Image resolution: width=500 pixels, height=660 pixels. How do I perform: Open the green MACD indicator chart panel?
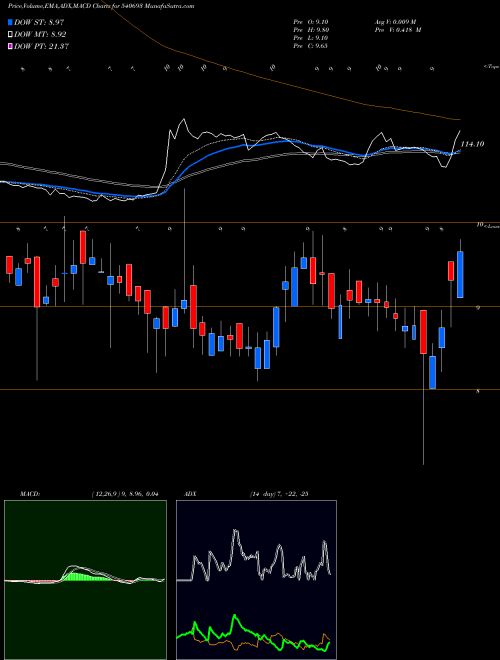85,580
